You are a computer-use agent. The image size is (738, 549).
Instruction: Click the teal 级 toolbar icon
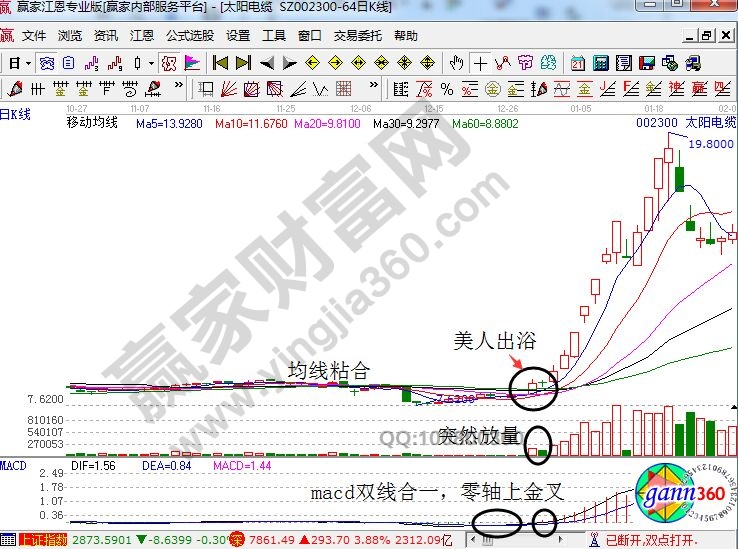click(x=548, y=63)
